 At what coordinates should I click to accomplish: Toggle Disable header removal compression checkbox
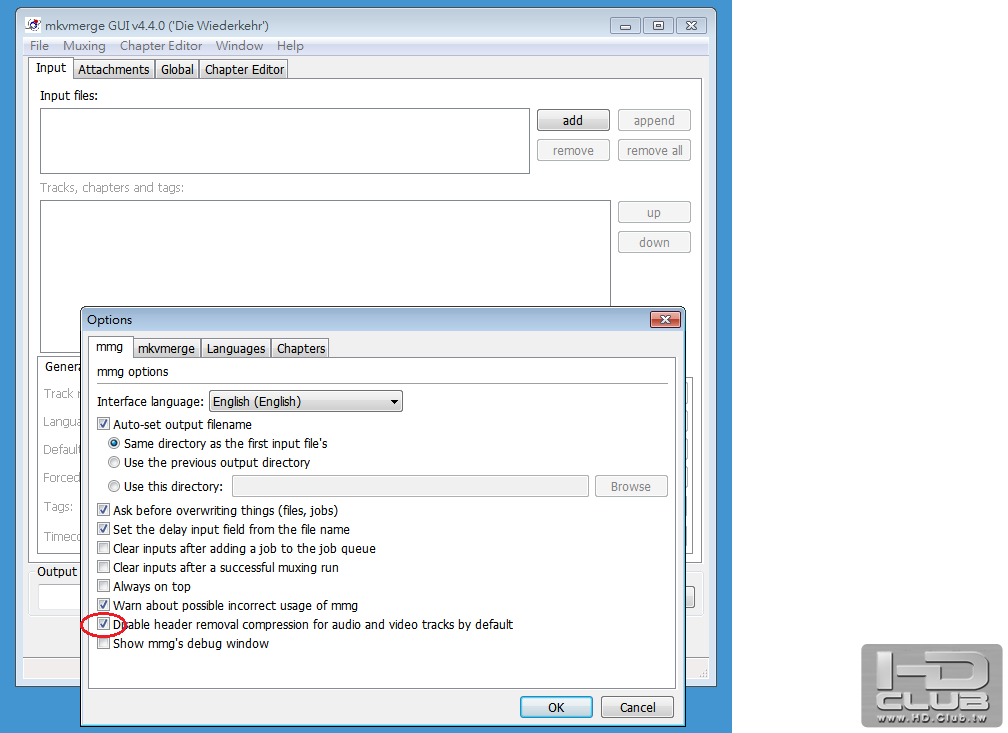click(x=103, y=624)
